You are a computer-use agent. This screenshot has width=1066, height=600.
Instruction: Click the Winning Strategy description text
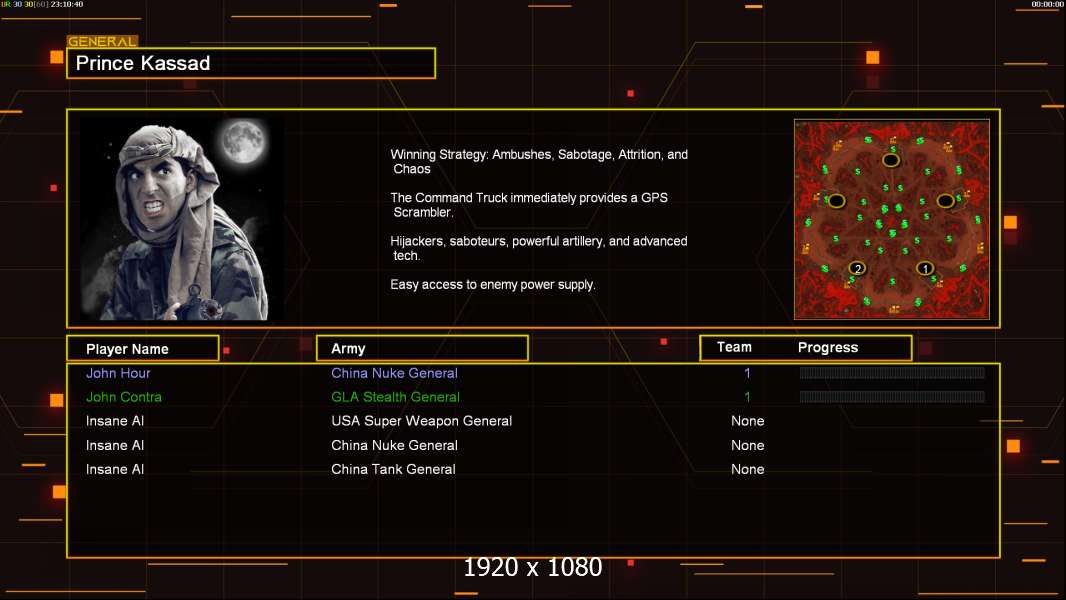(539, 162)
